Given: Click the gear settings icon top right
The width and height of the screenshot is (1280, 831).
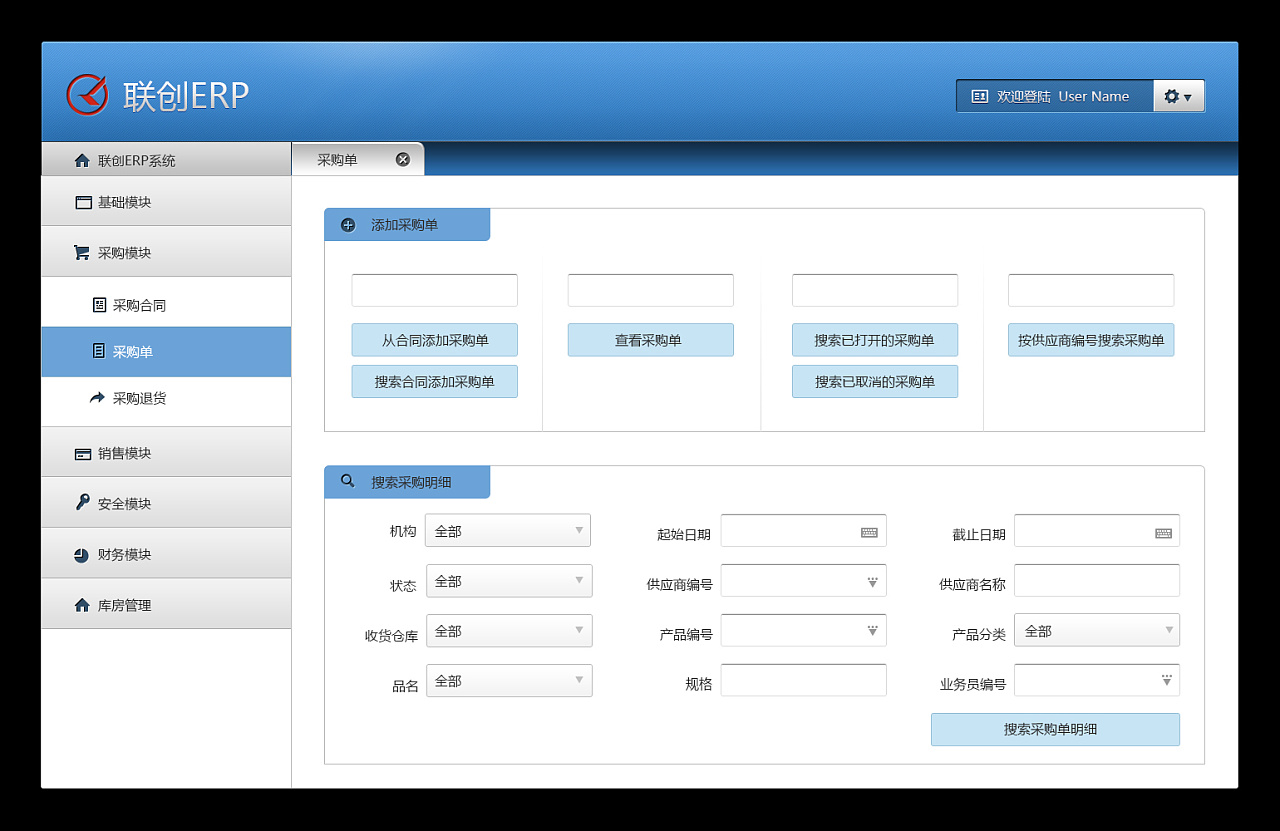Looking at the screenshot, I should (1169, 96).
